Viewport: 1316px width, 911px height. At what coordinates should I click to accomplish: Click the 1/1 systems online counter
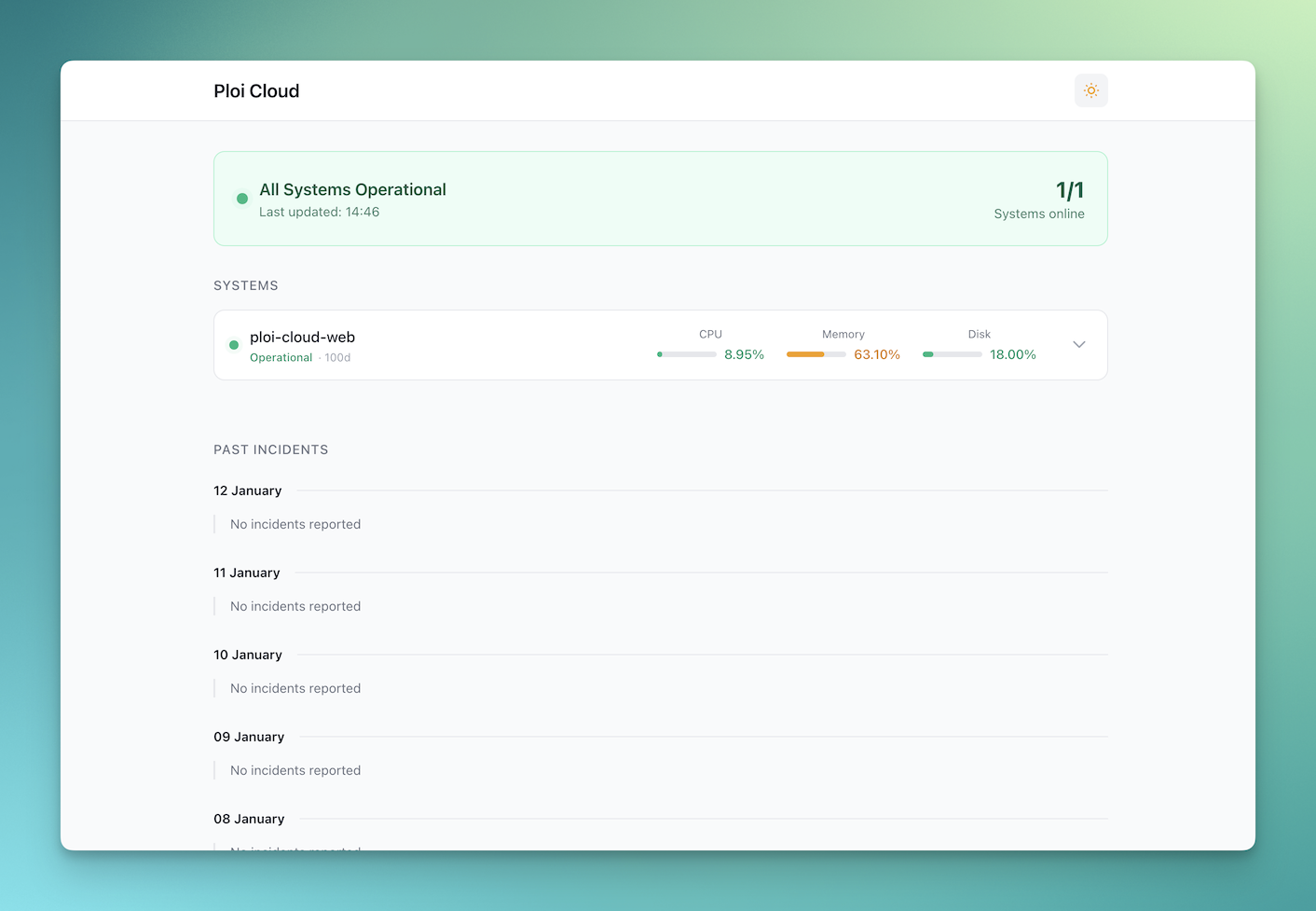point(1069,191)
